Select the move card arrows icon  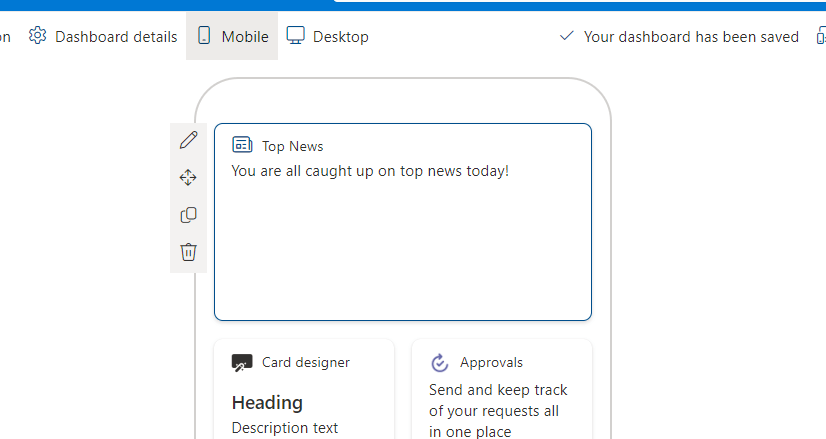(188, 178)
